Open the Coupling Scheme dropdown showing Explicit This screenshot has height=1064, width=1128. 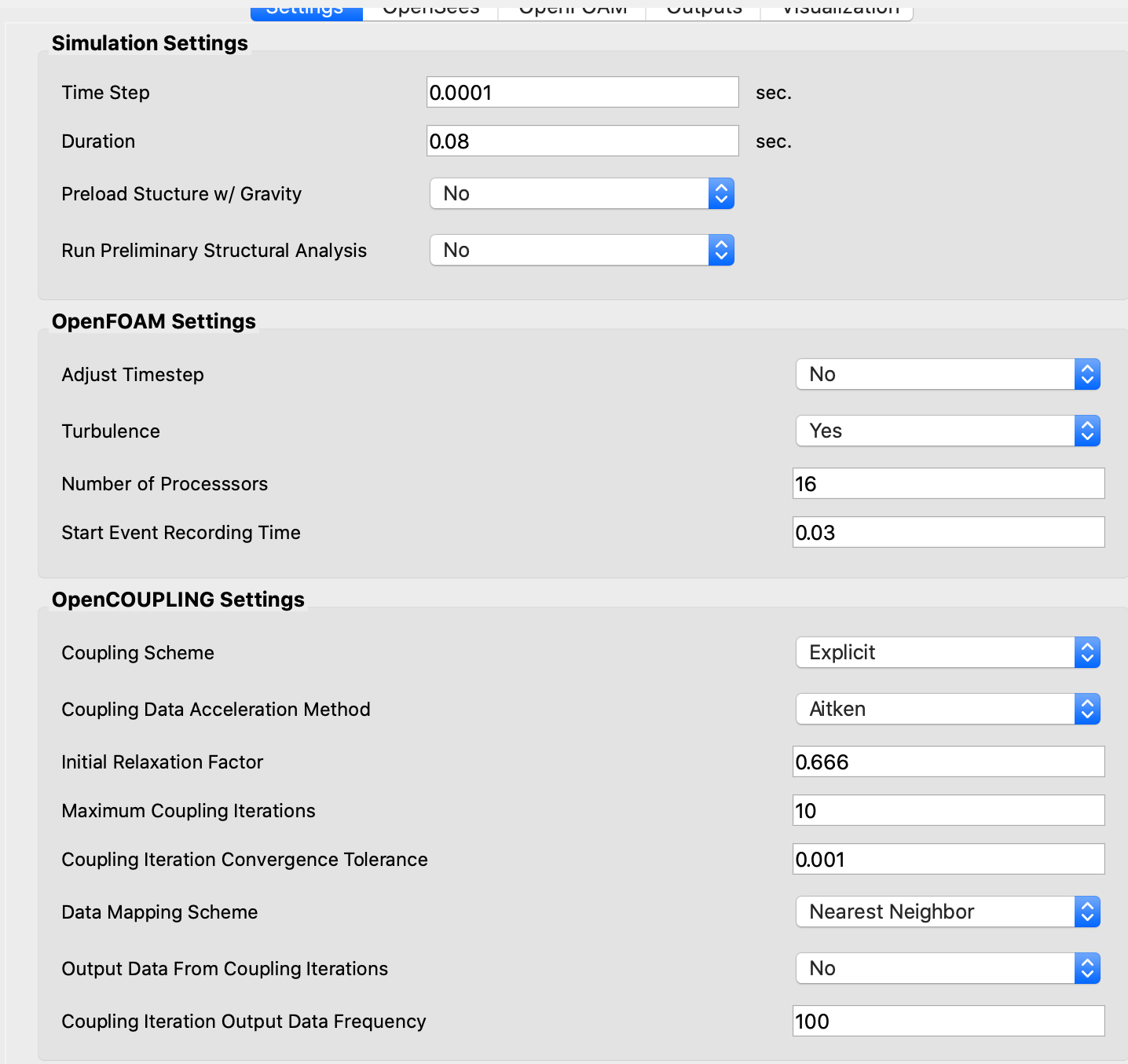948,652
